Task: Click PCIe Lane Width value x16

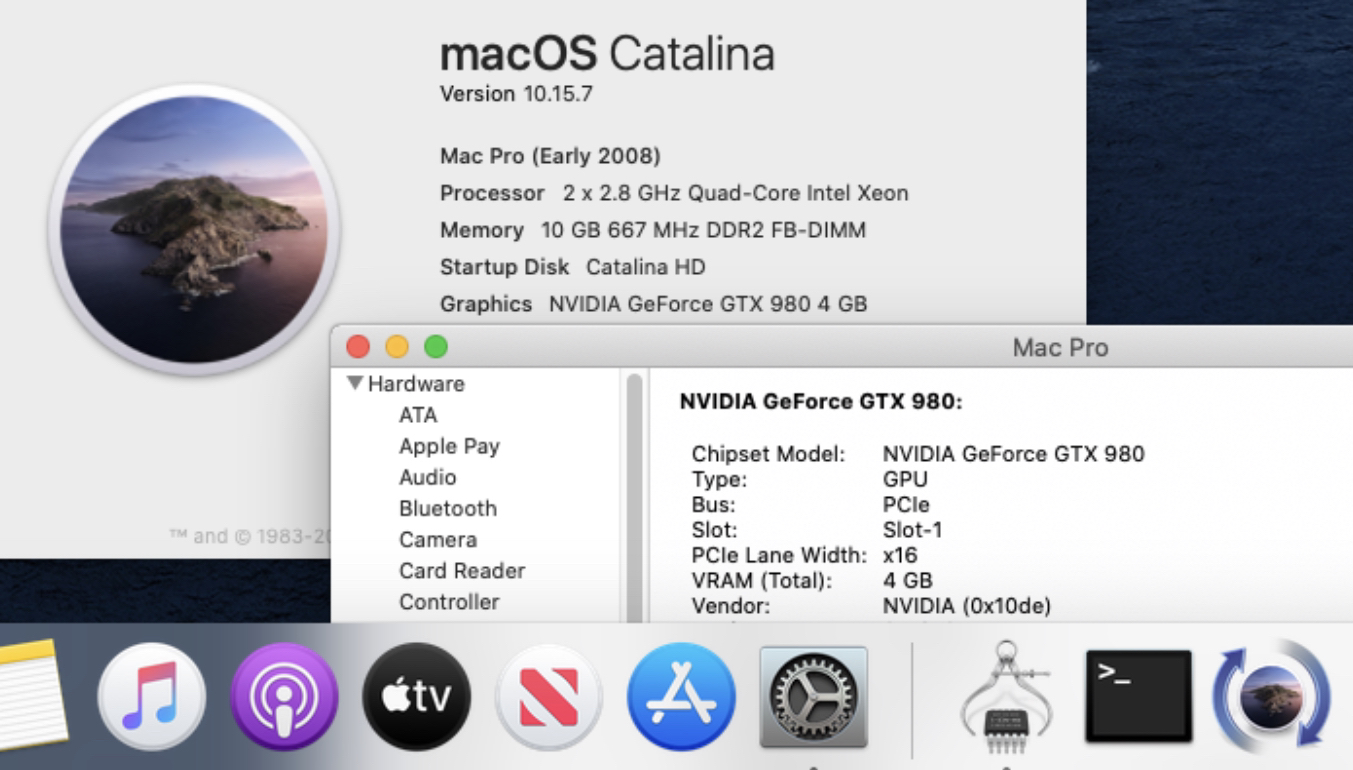Action: [x=901, y=554]
